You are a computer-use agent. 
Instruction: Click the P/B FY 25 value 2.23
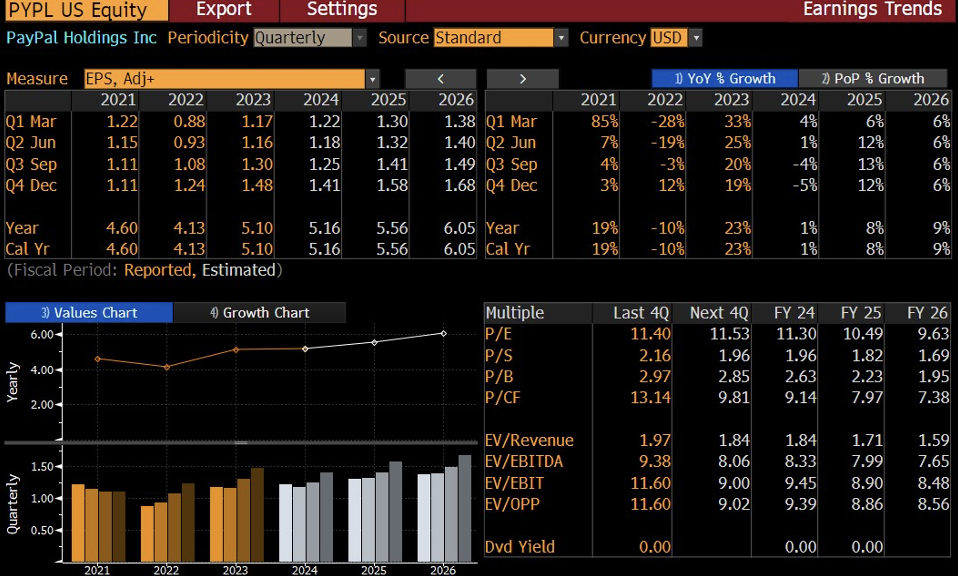point(867,377)
